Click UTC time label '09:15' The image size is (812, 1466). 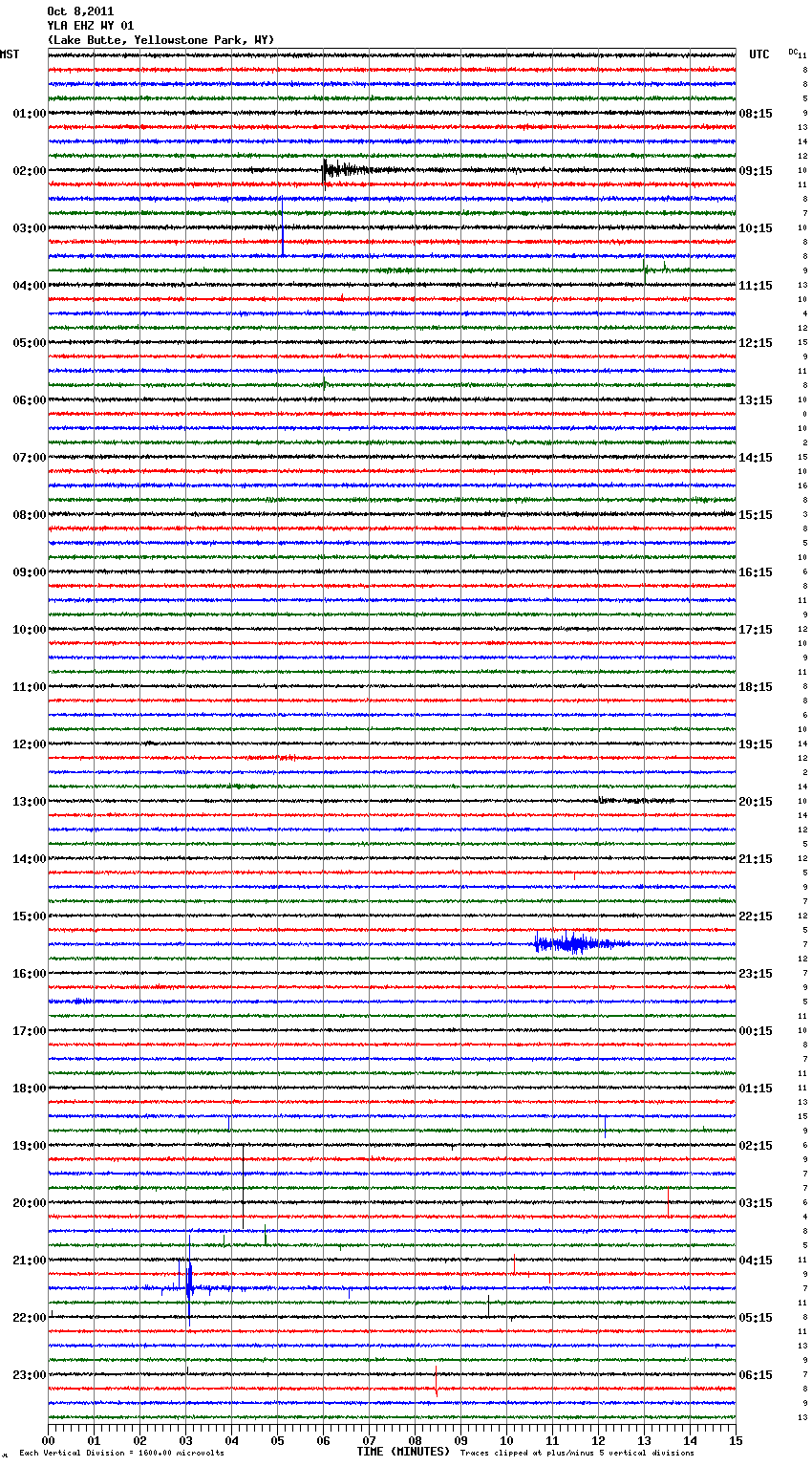[756, 171]
